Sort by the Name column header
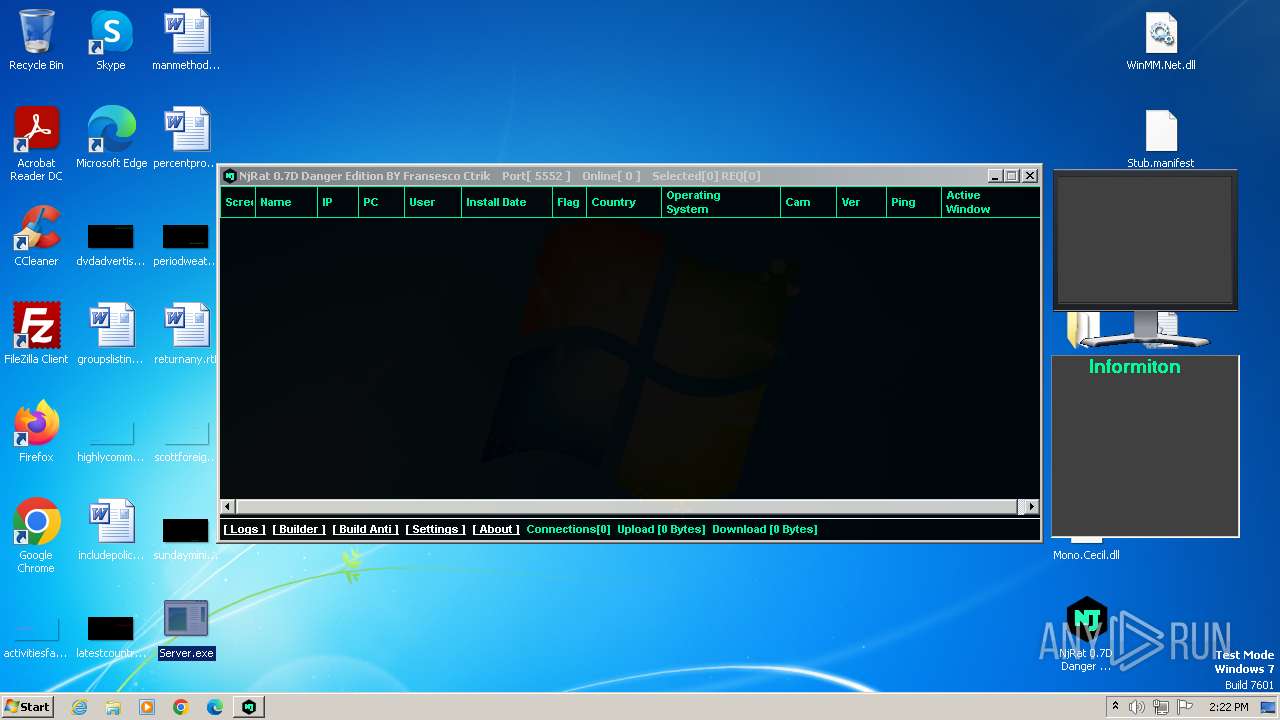 [286, 202]
